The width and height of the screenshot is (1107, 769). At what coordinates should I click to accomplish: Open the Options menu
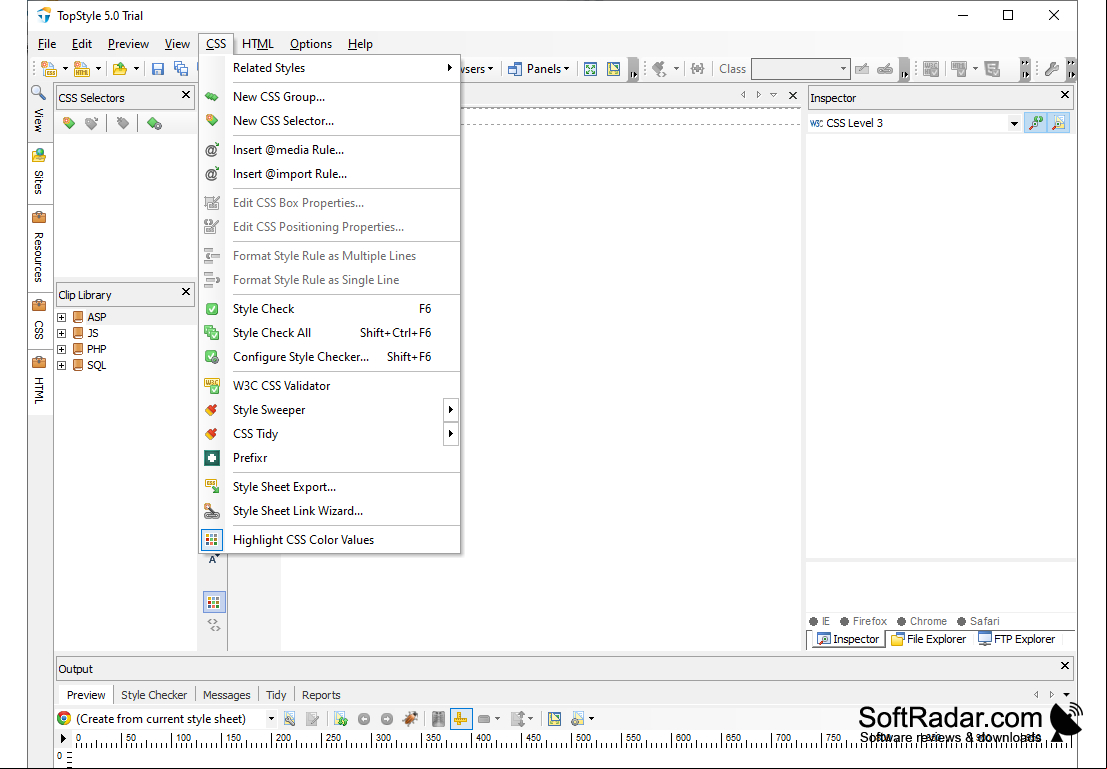pos(311,44)
